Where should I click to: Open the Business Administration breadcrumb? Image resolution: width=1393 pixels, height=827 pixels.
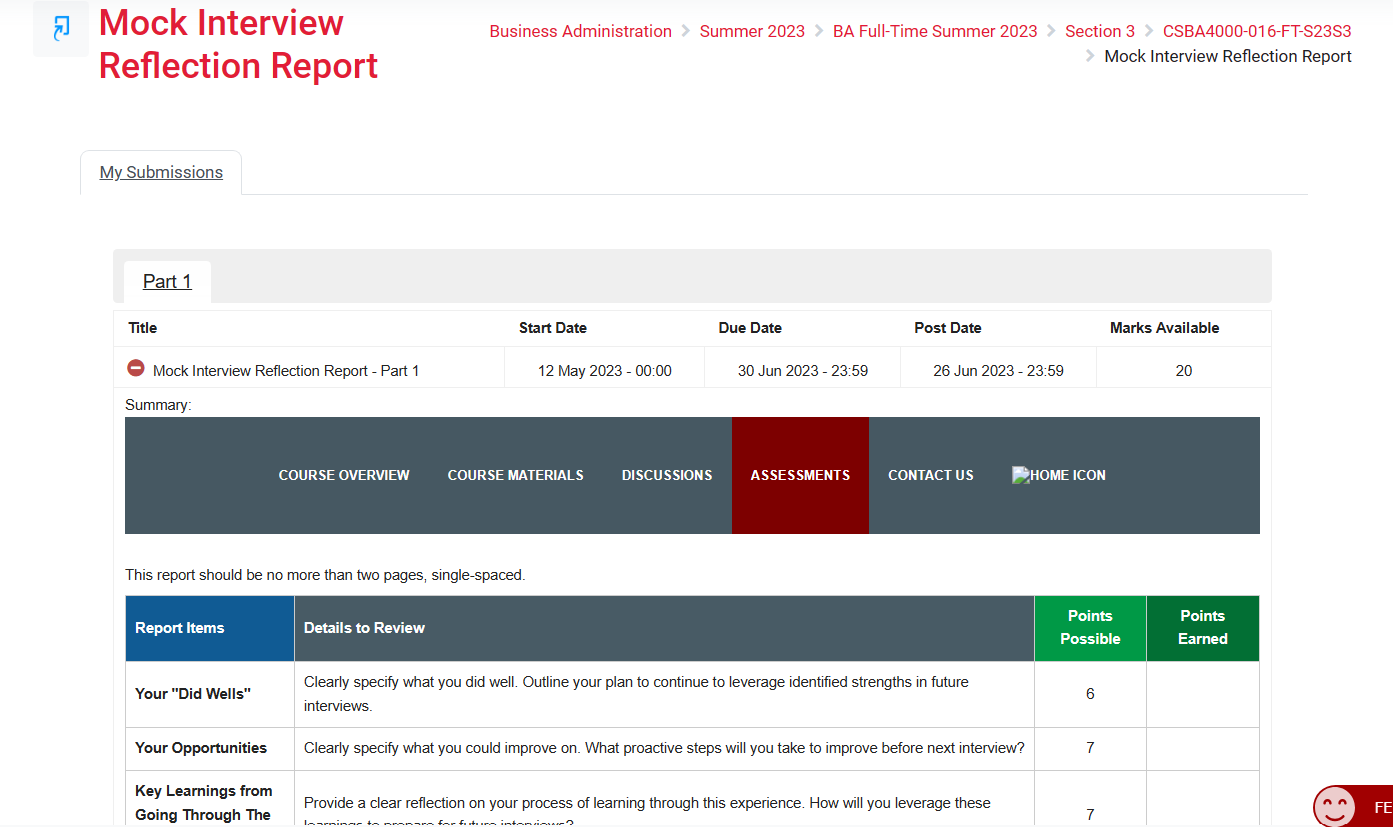click(x=580, y=31)
